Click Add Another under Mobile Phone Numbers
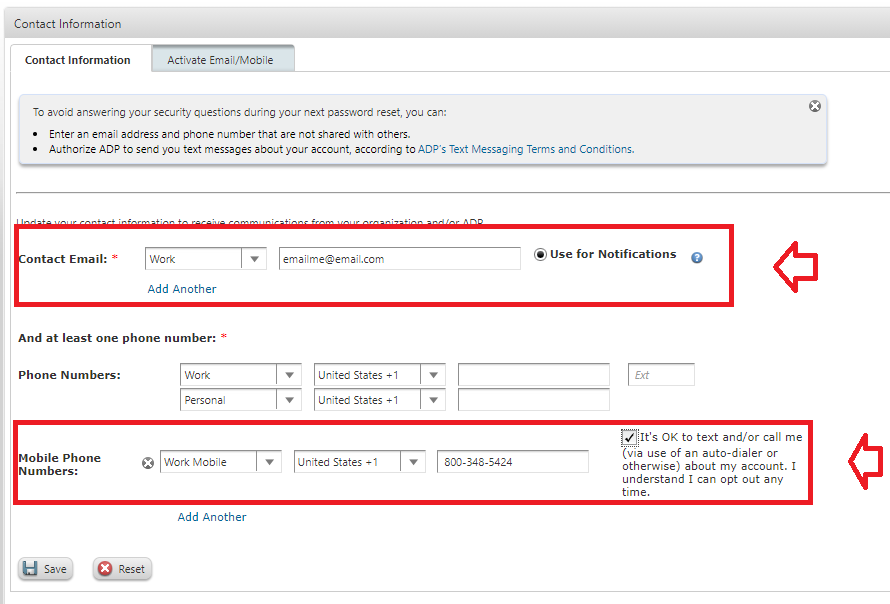The width and height of the screenshot is (890, 604). (x=212, y=517)
